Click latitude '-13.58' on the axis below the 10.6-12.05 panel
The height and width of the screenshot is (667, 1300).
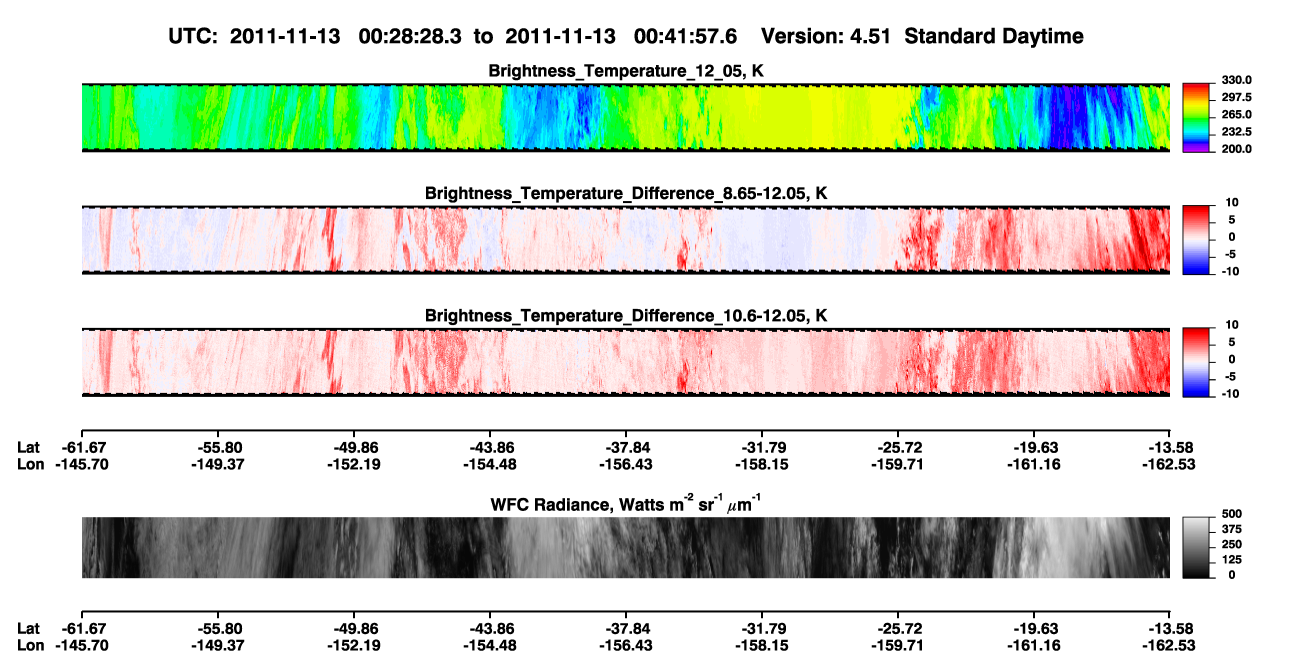[x=1171, y=447]
